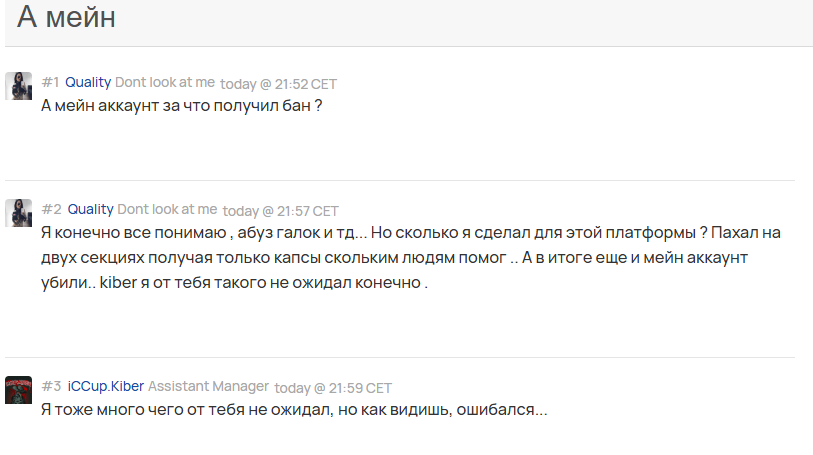The height and width of the screenshot is (455, 813).
Task: Click timestamp 'today @ 21:59 CET'
Action: pyautogui.click(x=333, y=388)
